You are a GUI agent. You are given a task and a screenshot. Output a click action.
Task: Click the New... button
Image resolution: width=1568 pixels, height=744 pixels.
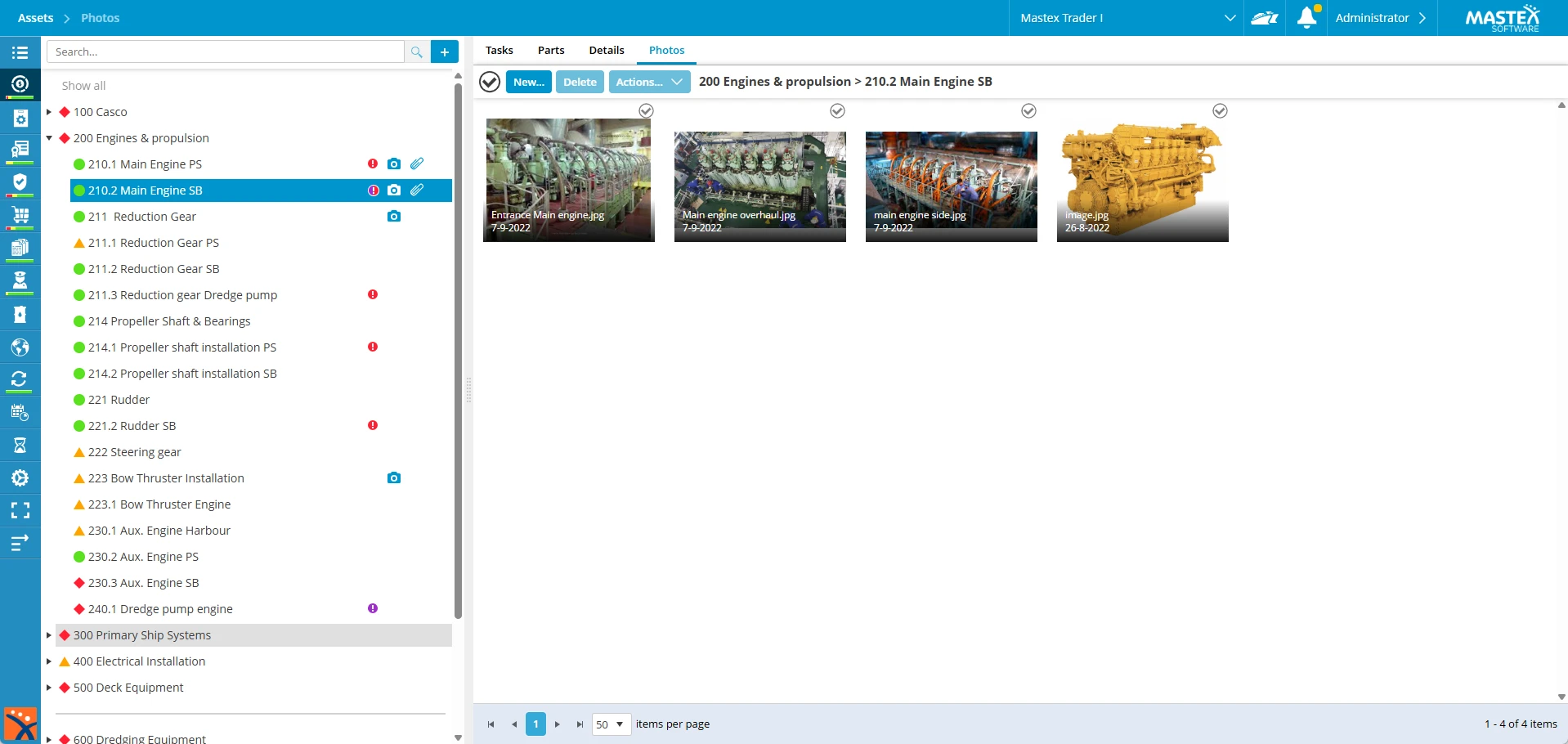[x=528, y=82]
